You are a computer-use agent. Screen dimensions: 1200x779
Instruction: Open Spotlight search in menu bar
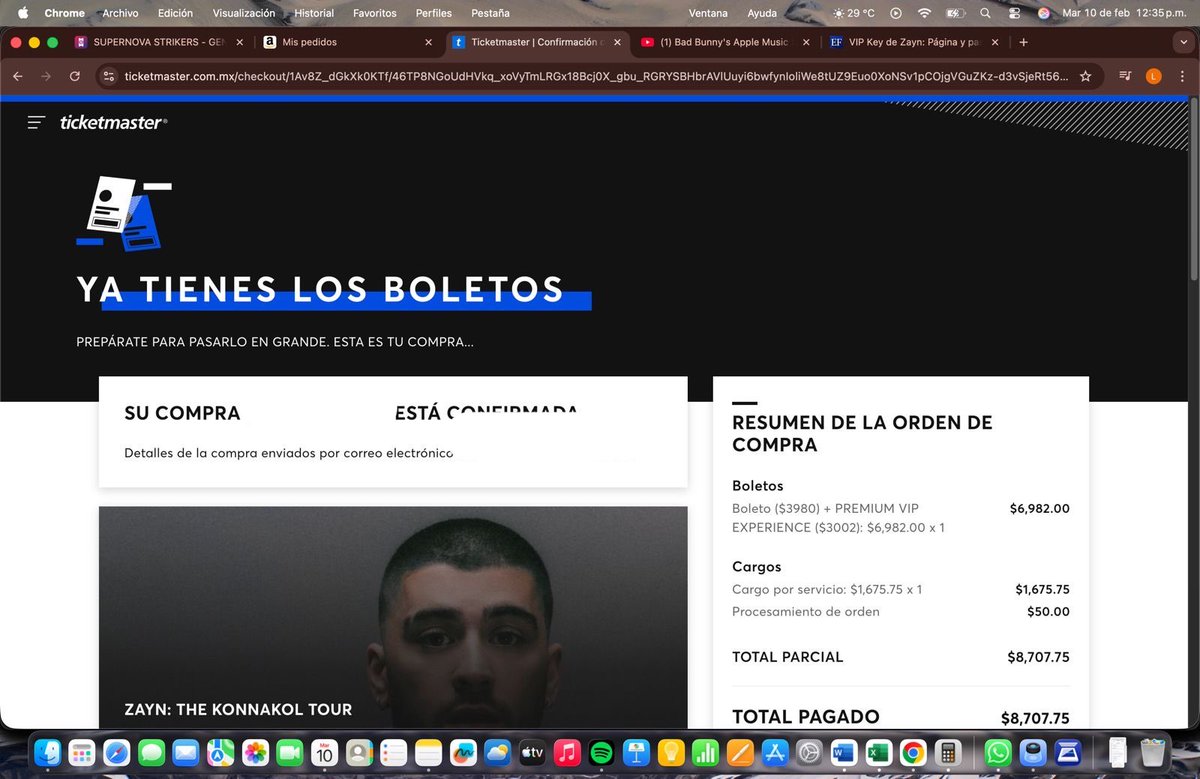(x=985, y=13)
